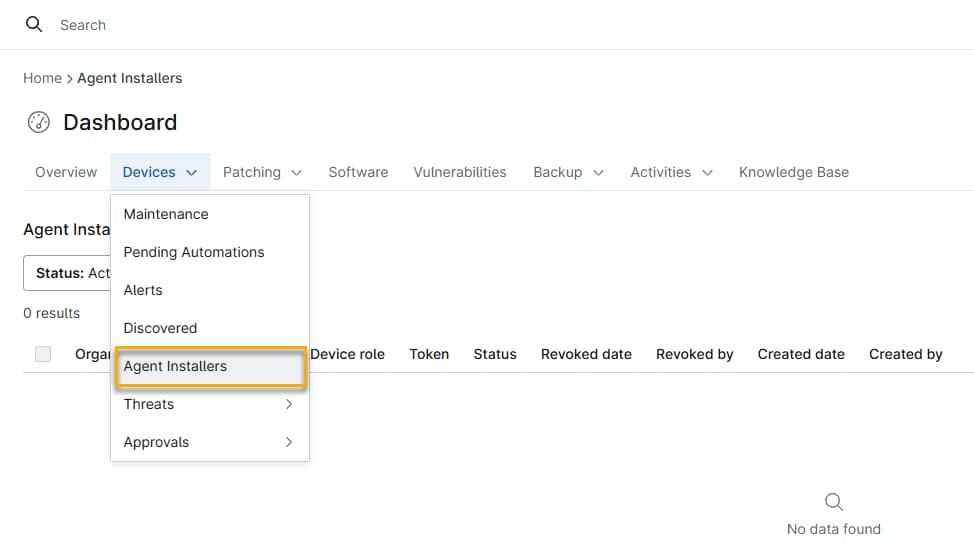The height and width of the screenshot is (559, 974).
Task: Click into the Search field
Action: pos(300,25)
